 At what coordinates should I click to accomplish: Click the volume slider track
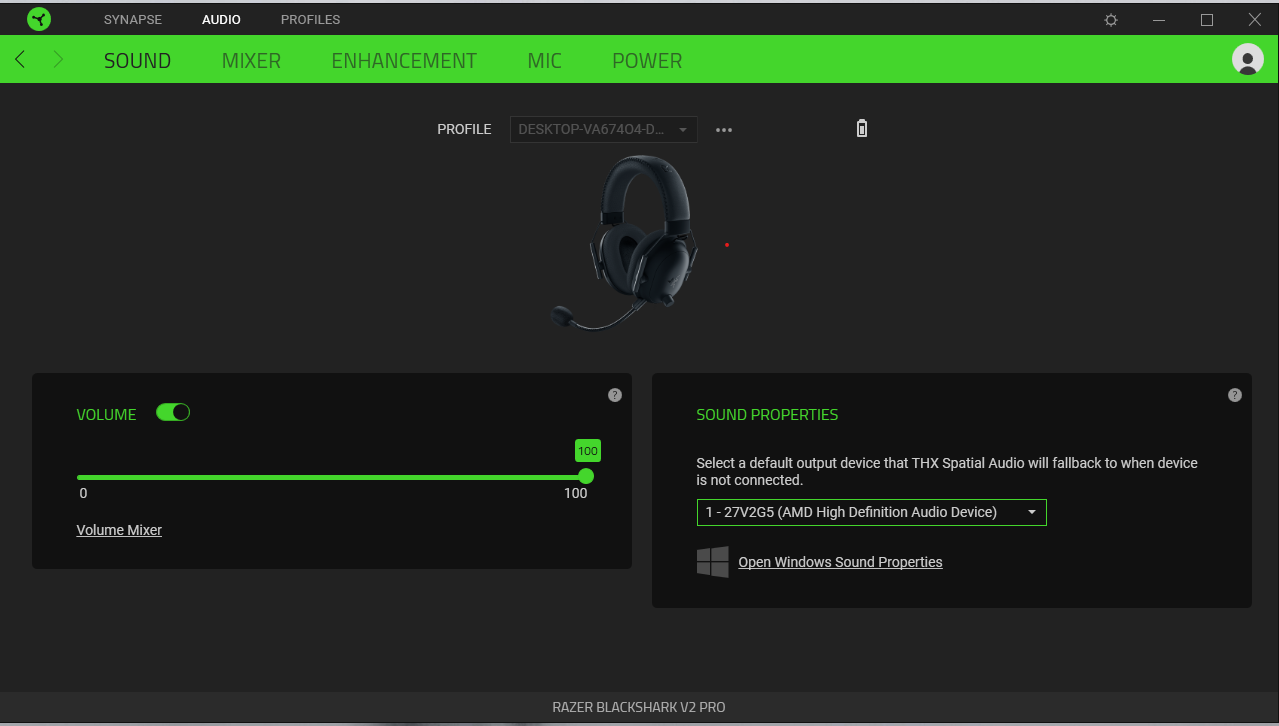point(331,477)
